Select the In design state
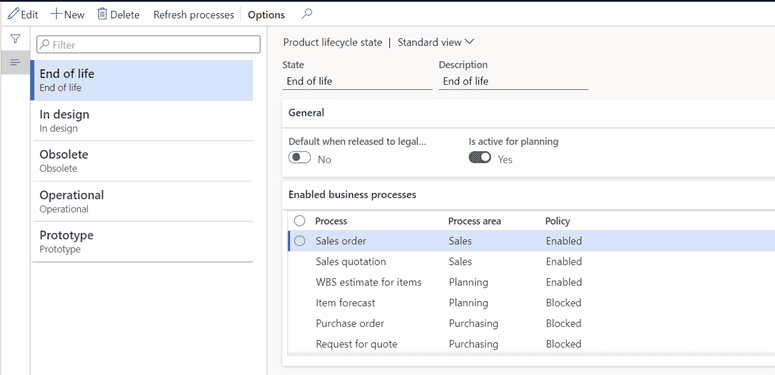This screenshot has width=775, height=375. 142,121
